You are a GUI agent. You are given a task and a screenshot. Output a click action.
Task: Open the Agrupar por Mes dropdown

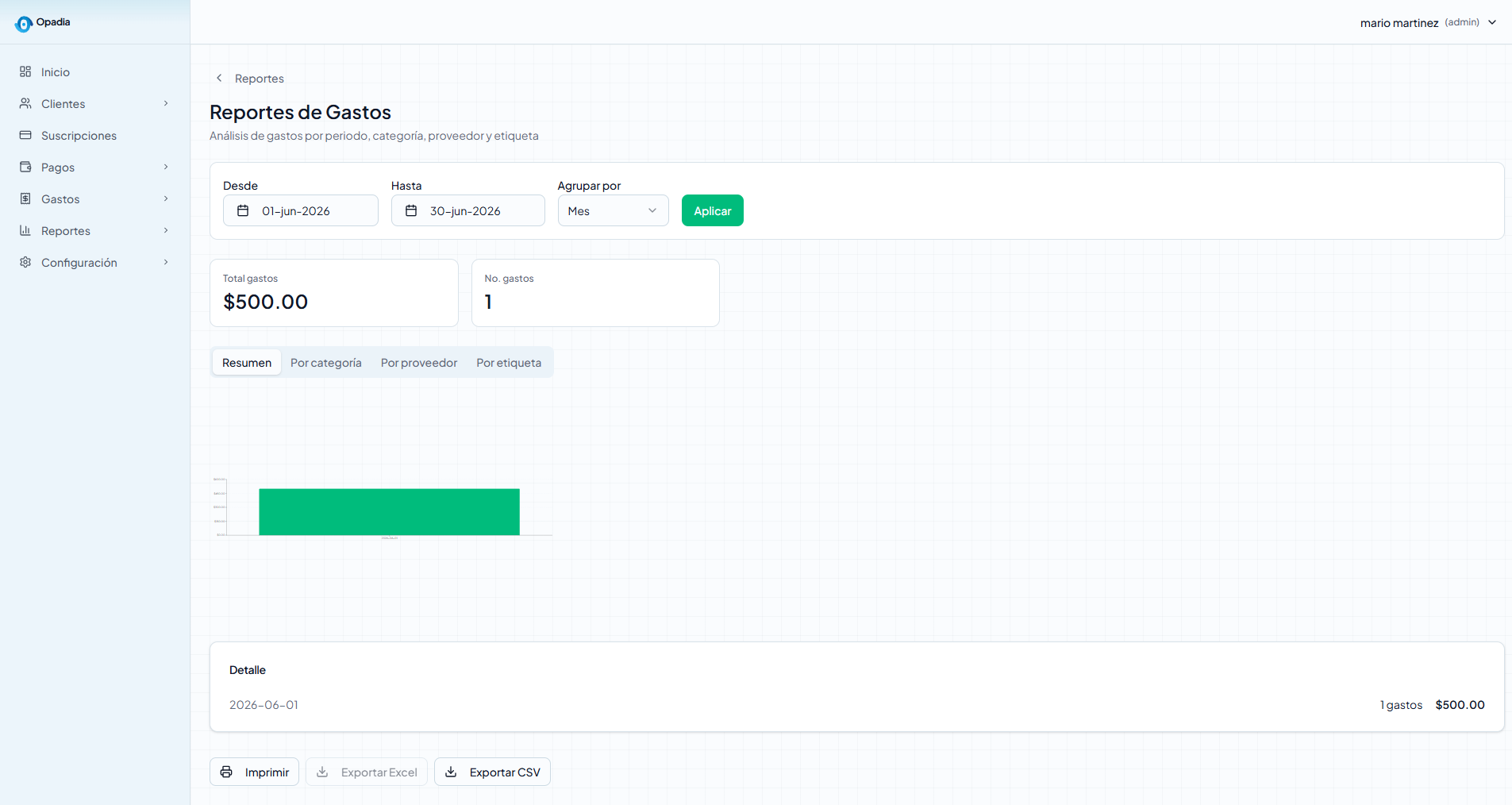tap(614, 210)
